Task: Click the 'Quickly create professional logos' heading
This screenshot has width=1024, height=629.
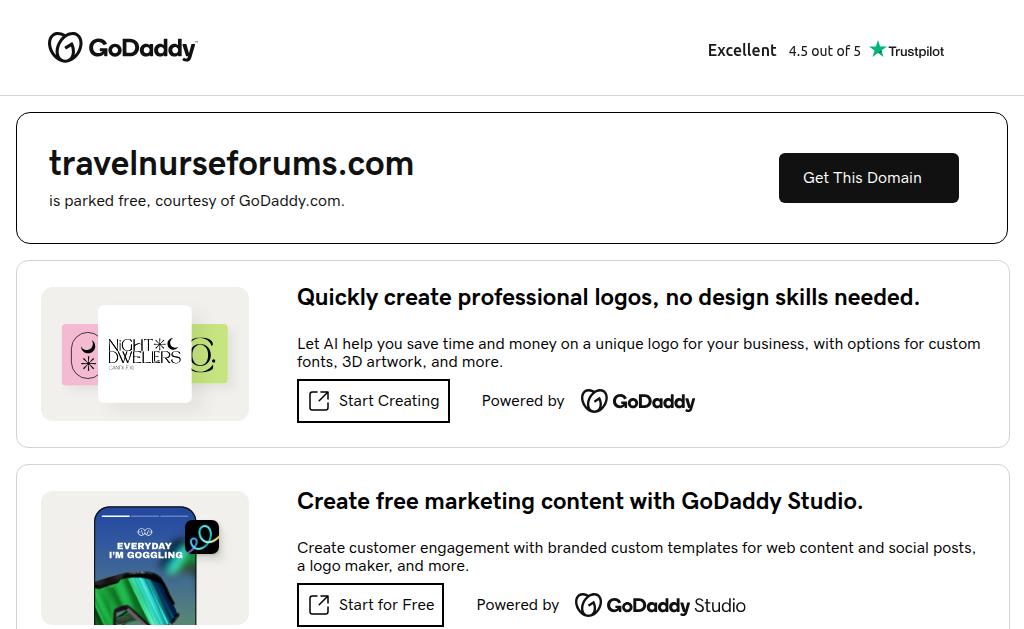Action: pos(608,297)
